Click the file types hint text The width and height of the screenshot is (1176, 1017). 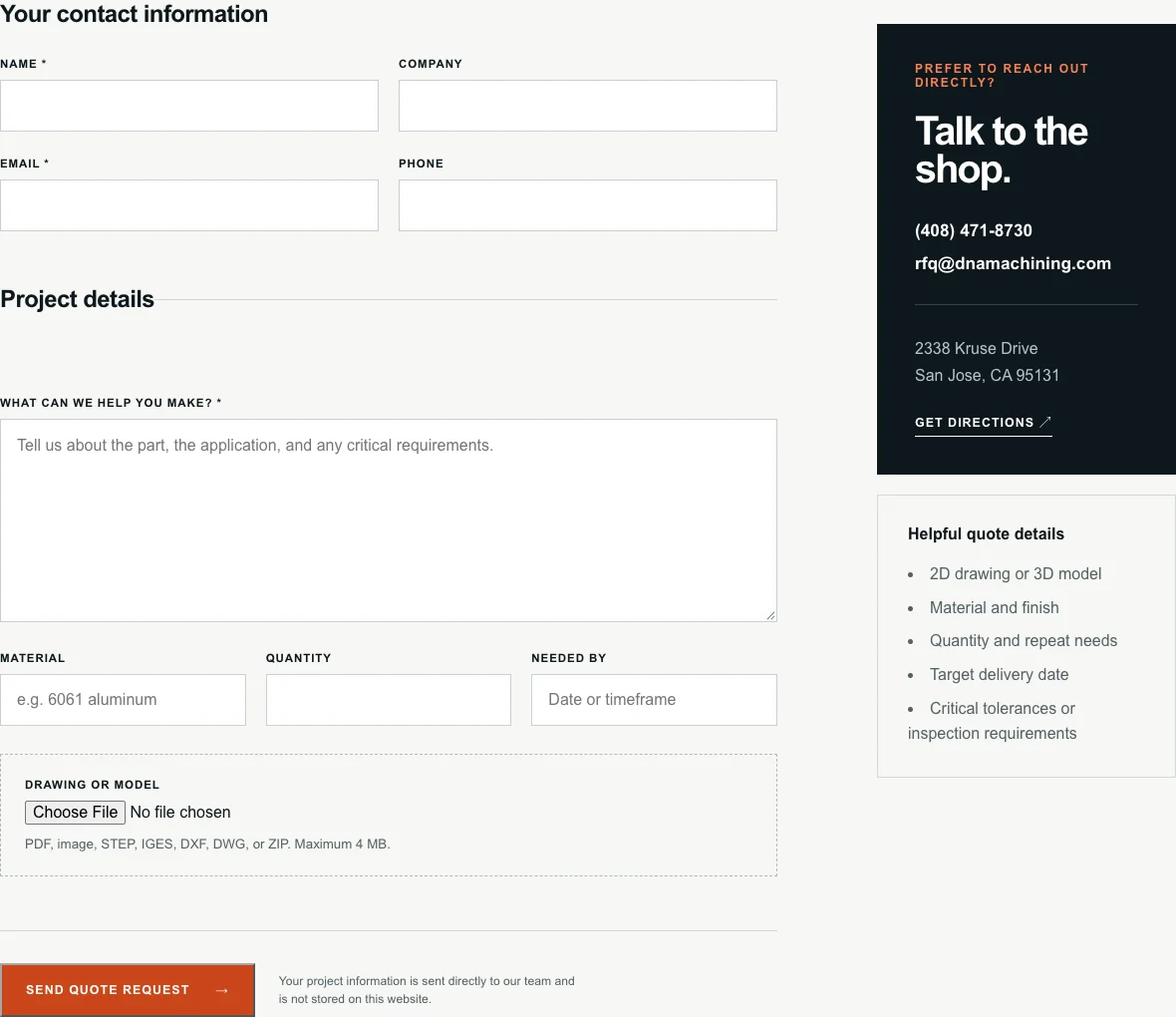point(207,844)
